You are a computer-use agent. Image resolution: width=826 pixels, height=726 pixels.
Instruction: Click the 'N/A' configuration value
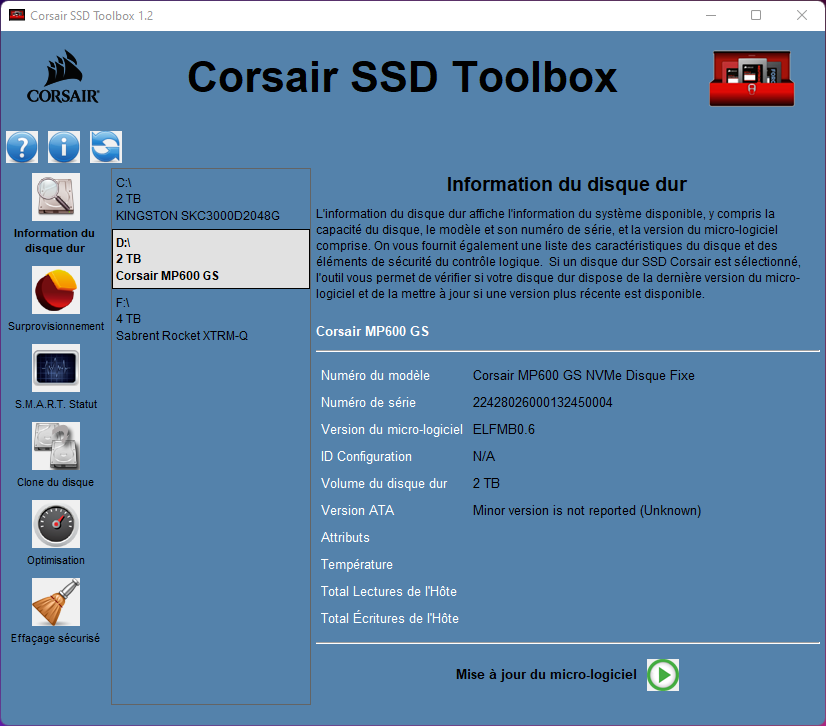(x=484, y=456)
